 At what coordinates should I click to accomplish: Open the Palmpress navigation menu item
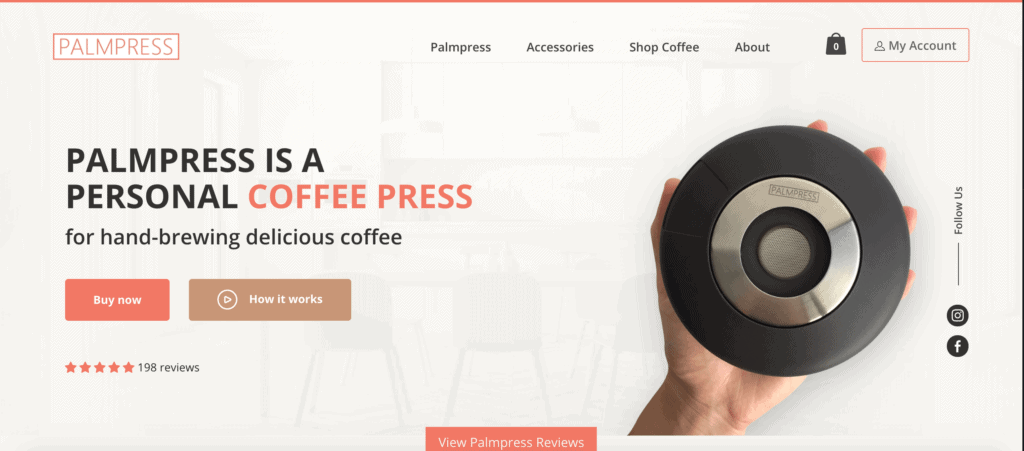point(460,47)
